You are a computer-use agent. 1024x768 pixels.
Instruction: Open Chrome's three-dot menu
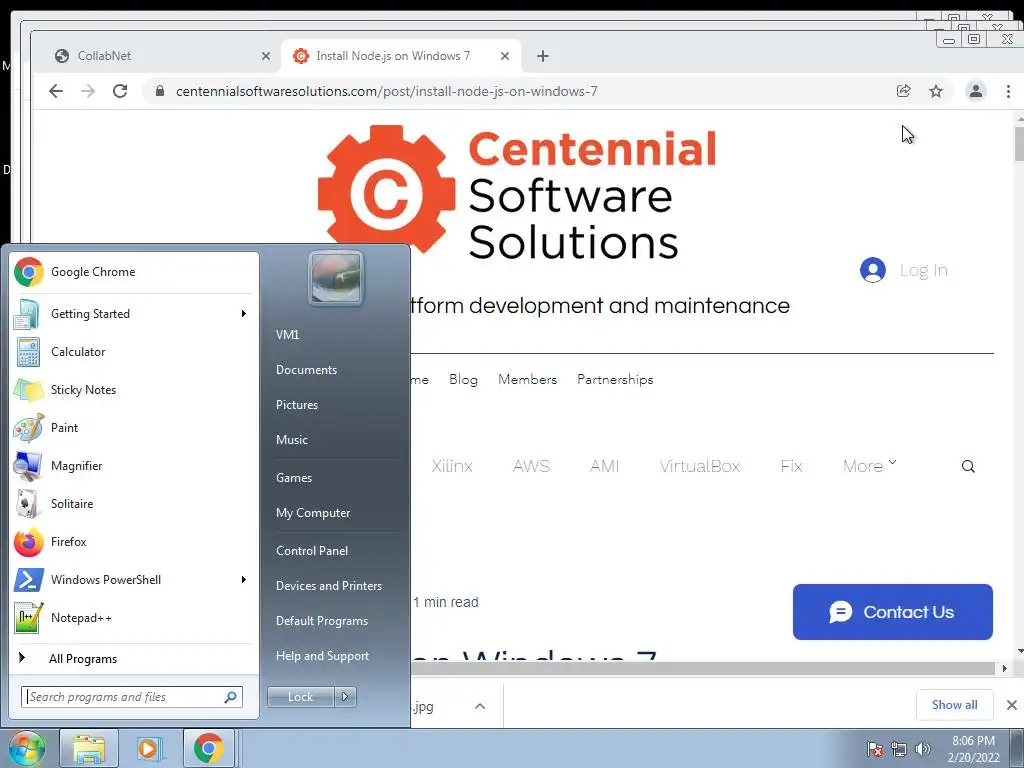pos(1008,91)
